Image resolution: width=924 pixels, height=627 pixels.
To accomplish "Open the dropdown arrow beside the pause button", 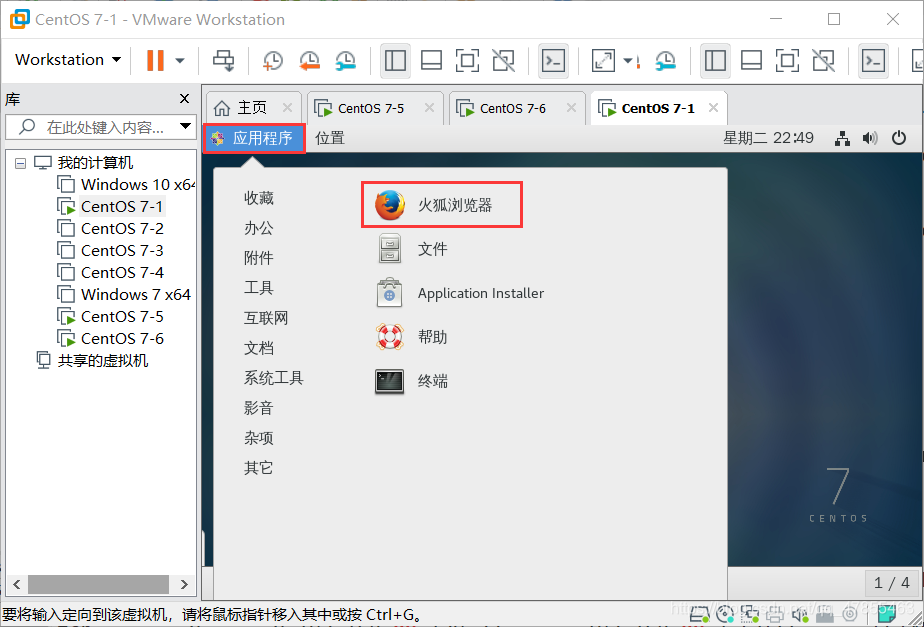I will click(180, 60).
